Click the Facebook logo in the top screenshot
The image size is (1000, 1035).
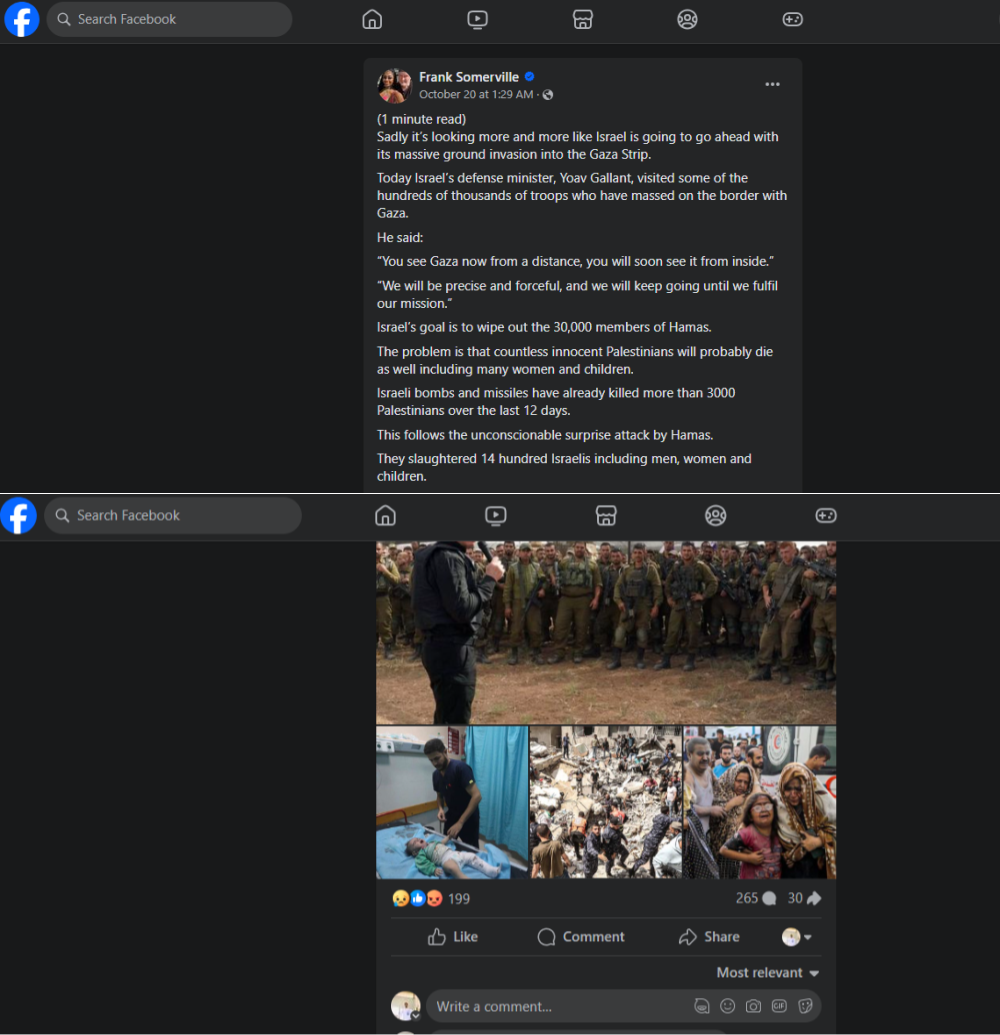click(22, 20)
